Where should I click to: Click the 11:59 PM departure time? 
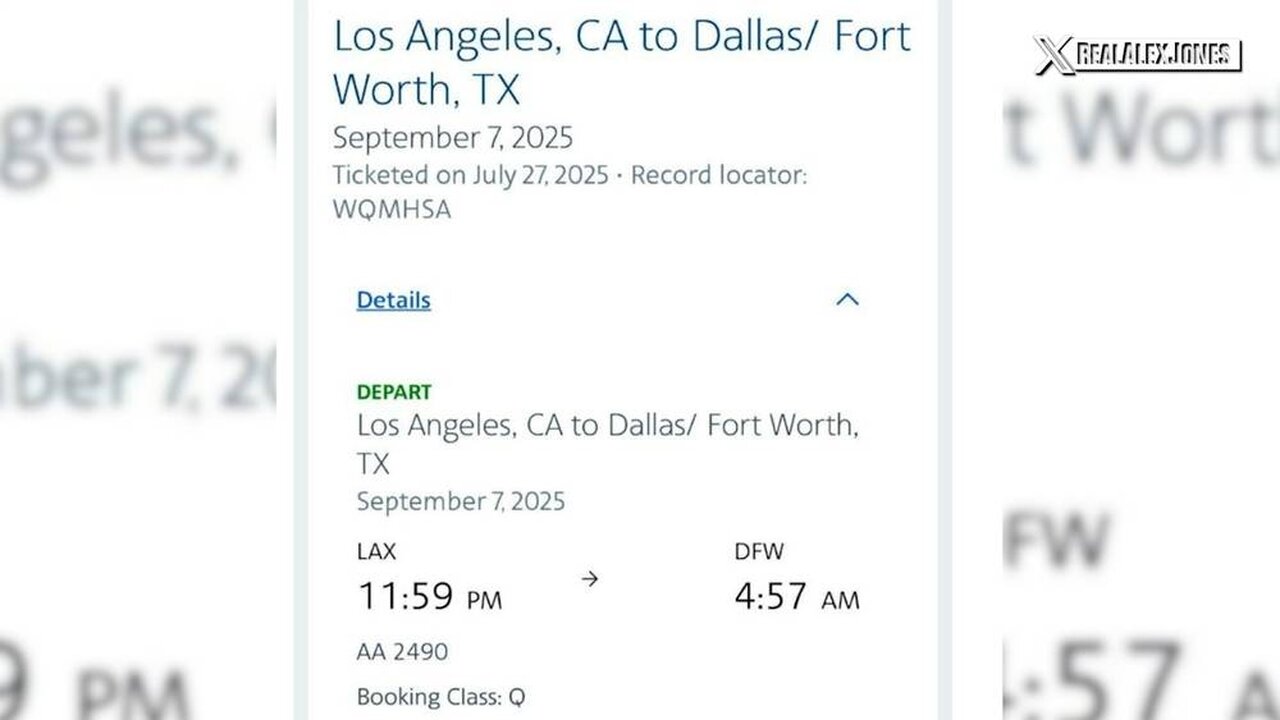pos(430,597)
